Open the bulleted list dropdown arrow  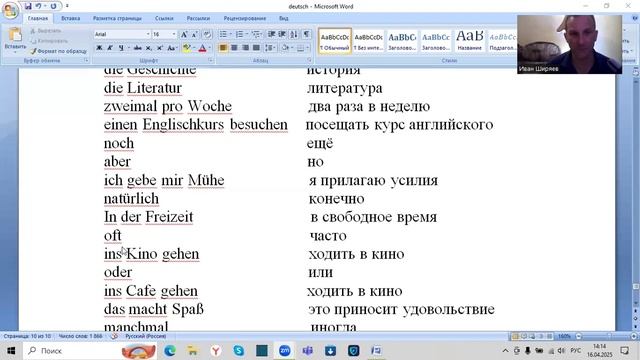click(231, 34)
